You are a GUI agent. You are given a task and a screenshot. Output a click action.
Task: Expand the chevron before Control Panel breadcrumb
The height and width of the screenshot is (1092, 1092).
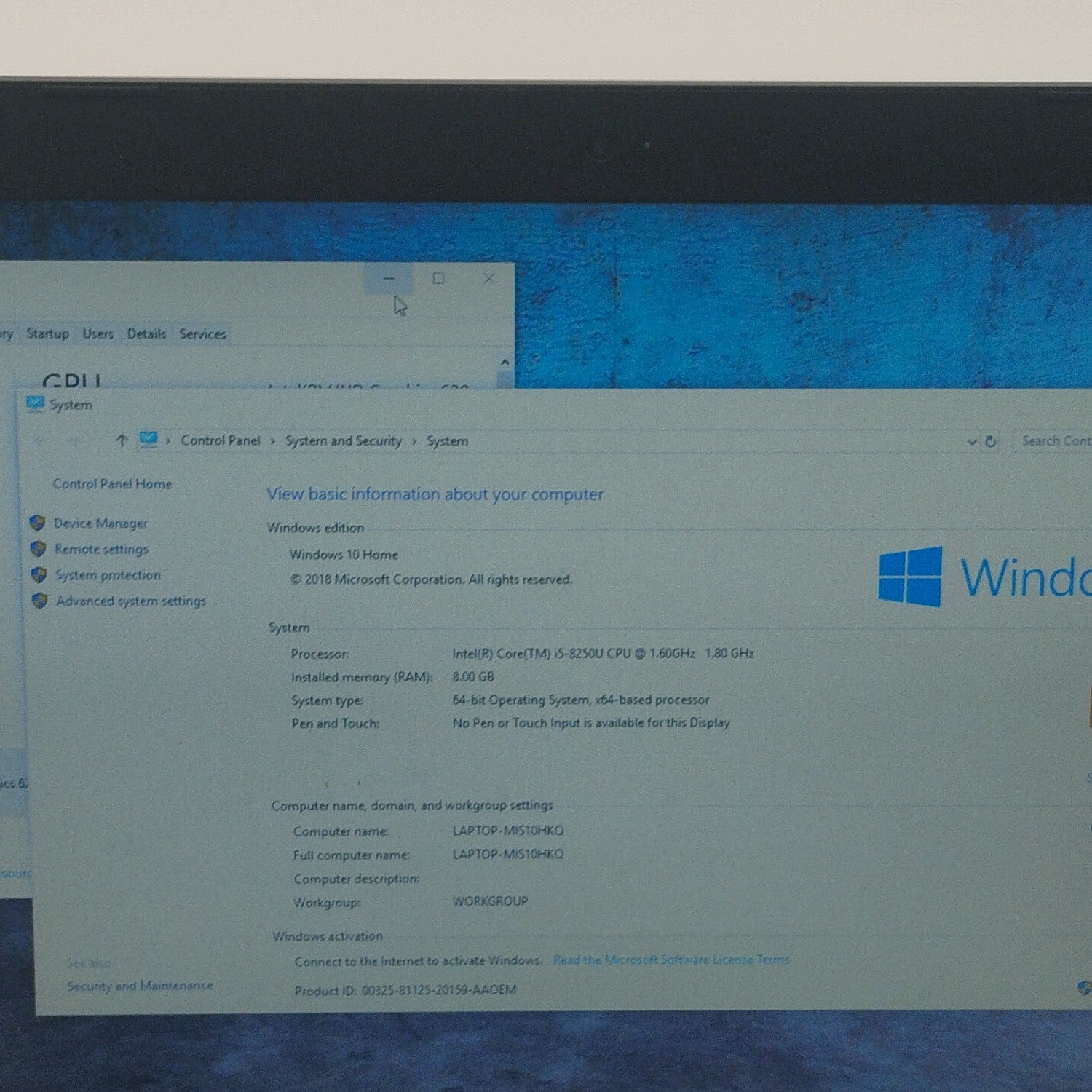tap(167, 440)
